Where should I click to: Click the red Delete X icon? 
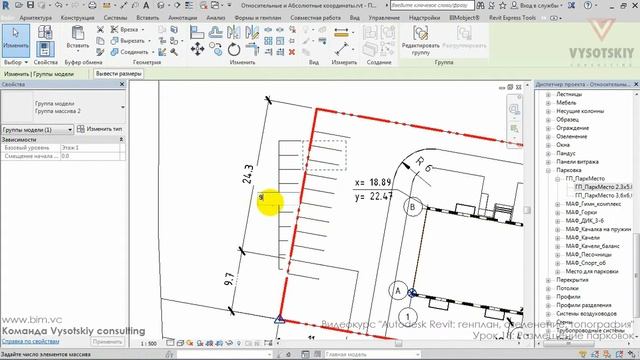[x=292, y=52]
